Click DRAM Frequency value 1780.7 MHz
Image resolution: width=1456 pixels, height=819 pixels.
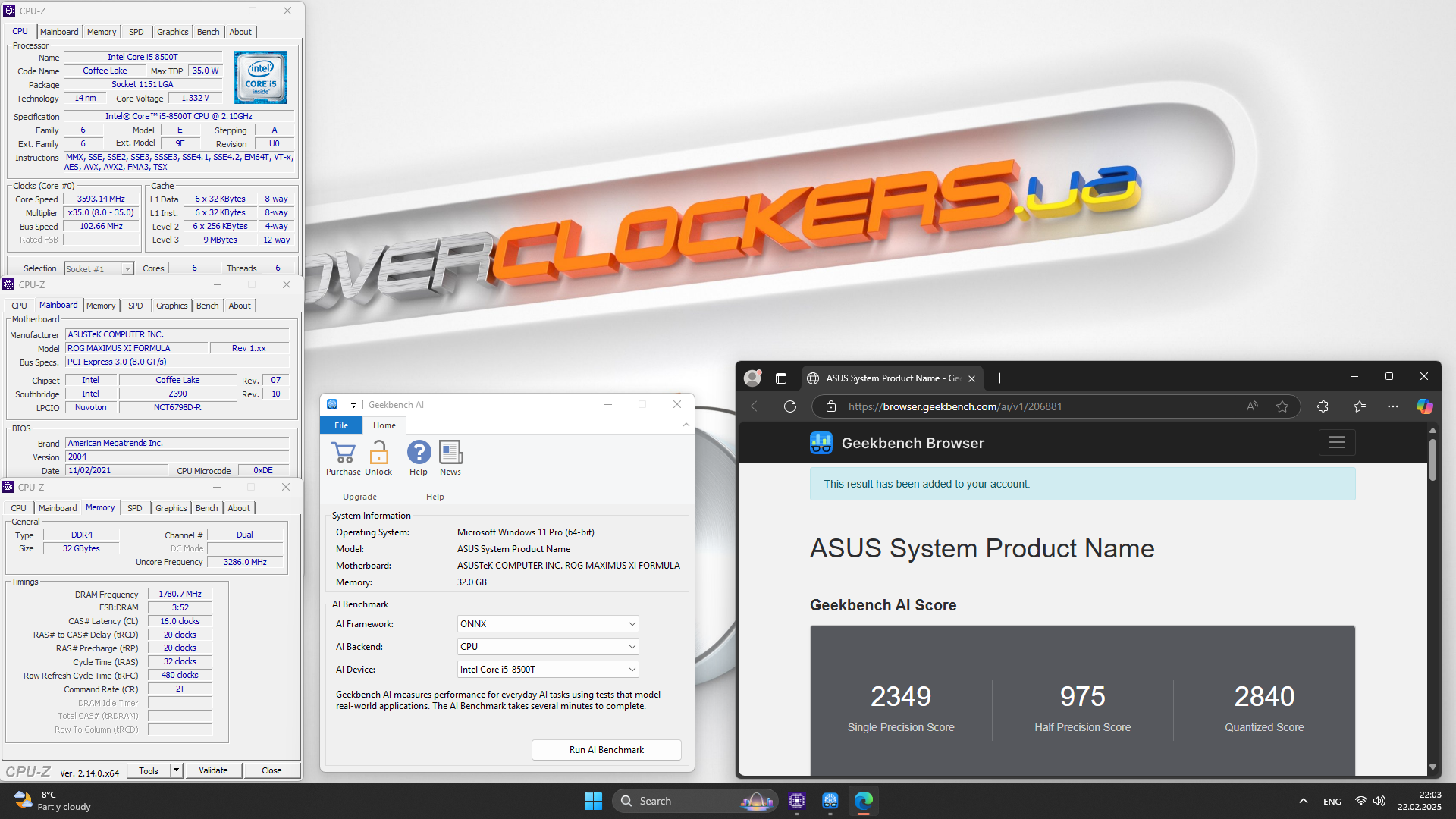click(180, 595)
